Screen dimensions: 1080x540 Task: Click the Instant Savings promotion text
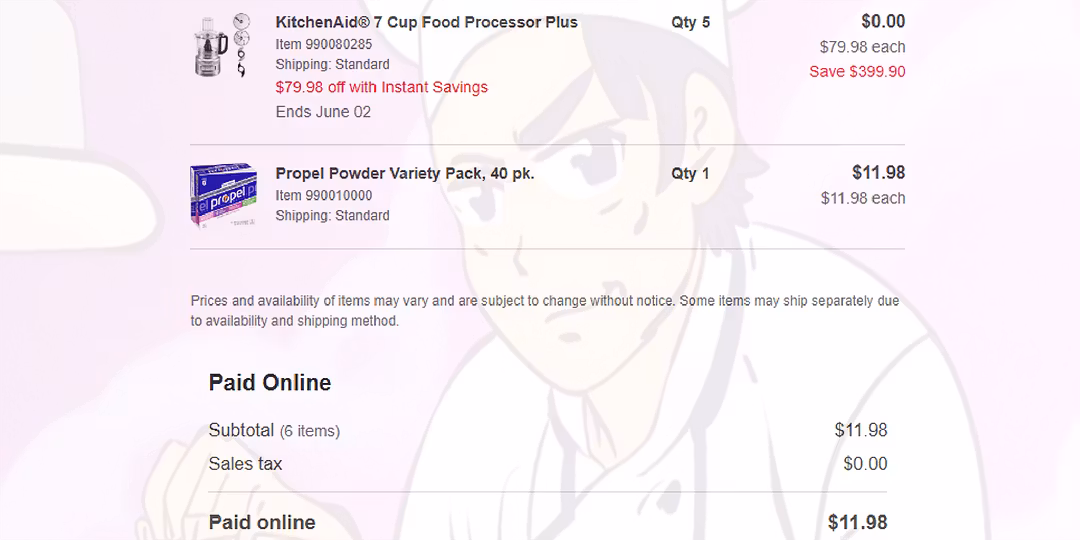381,87
